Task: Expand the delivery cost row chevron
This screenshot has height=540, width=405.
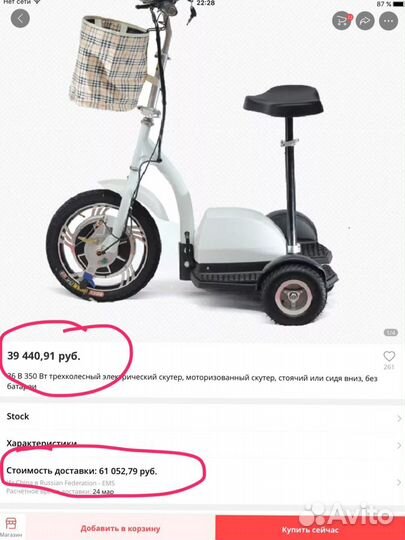Action: point(399,482)
